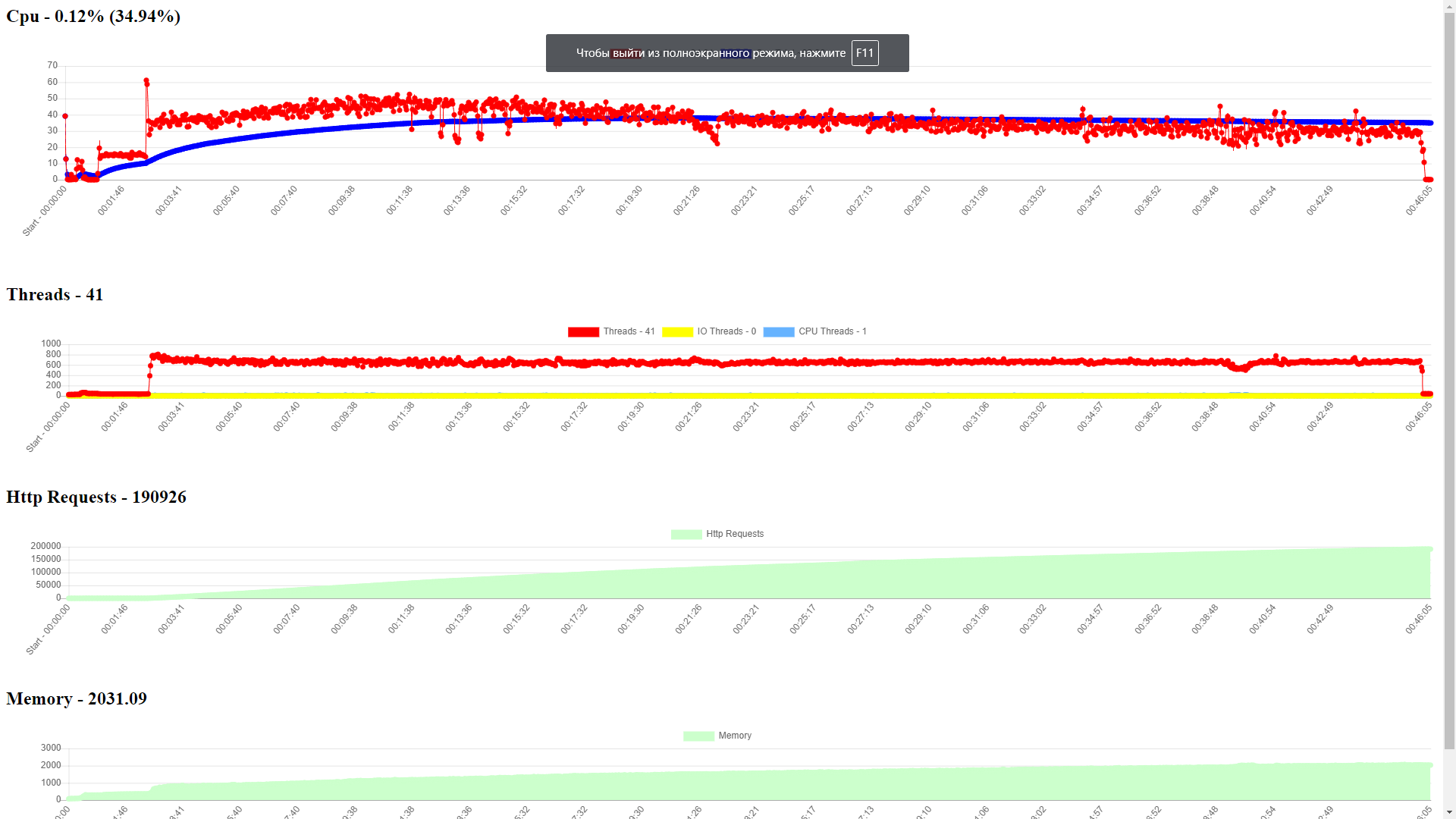Click the peak data point near 00:02 on CPU chart
Screen dimensions: 1456x819
(146, 80)
